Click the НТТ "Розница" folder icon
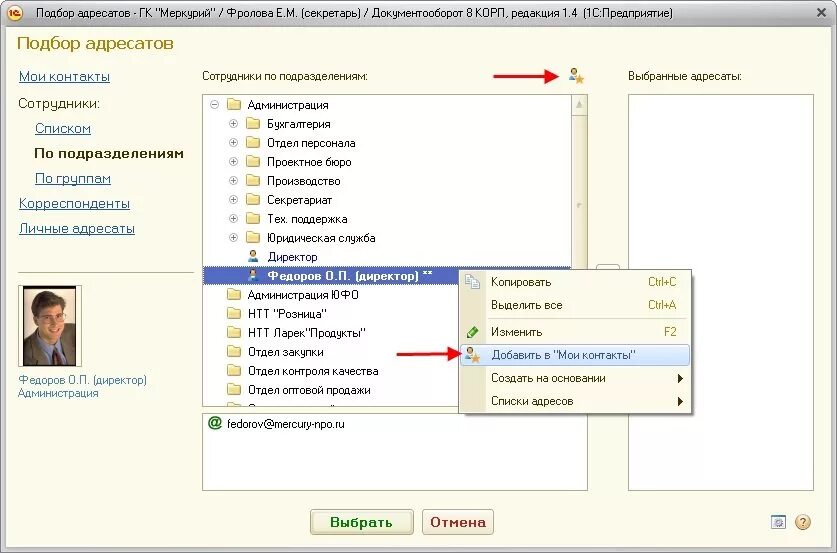The height and width of the screenshot is (553, 837). pyautogui.click(x=234, y=313)
